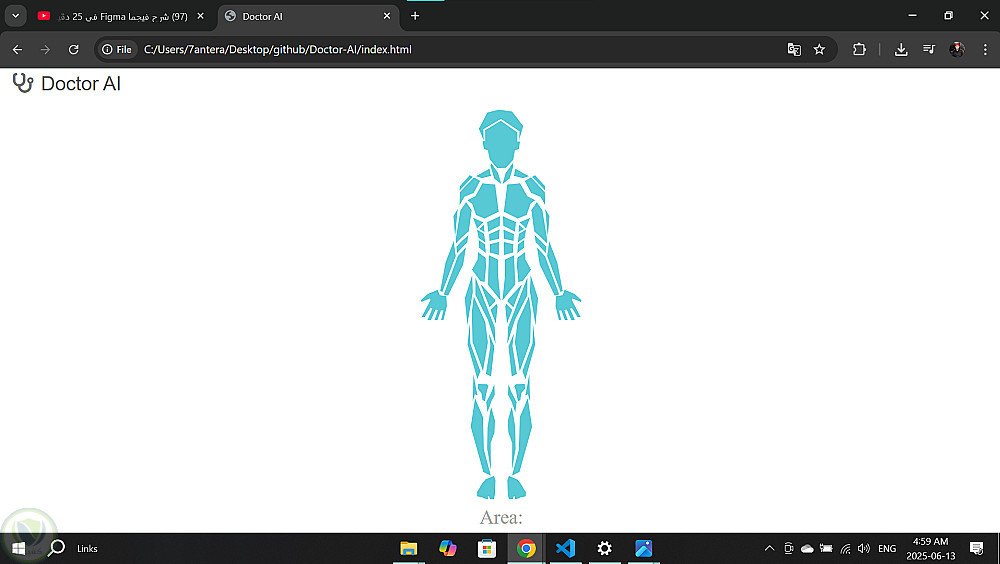Click the ENG language indicator
This screenshot has height=564, width=1000.
pos(887,549)
